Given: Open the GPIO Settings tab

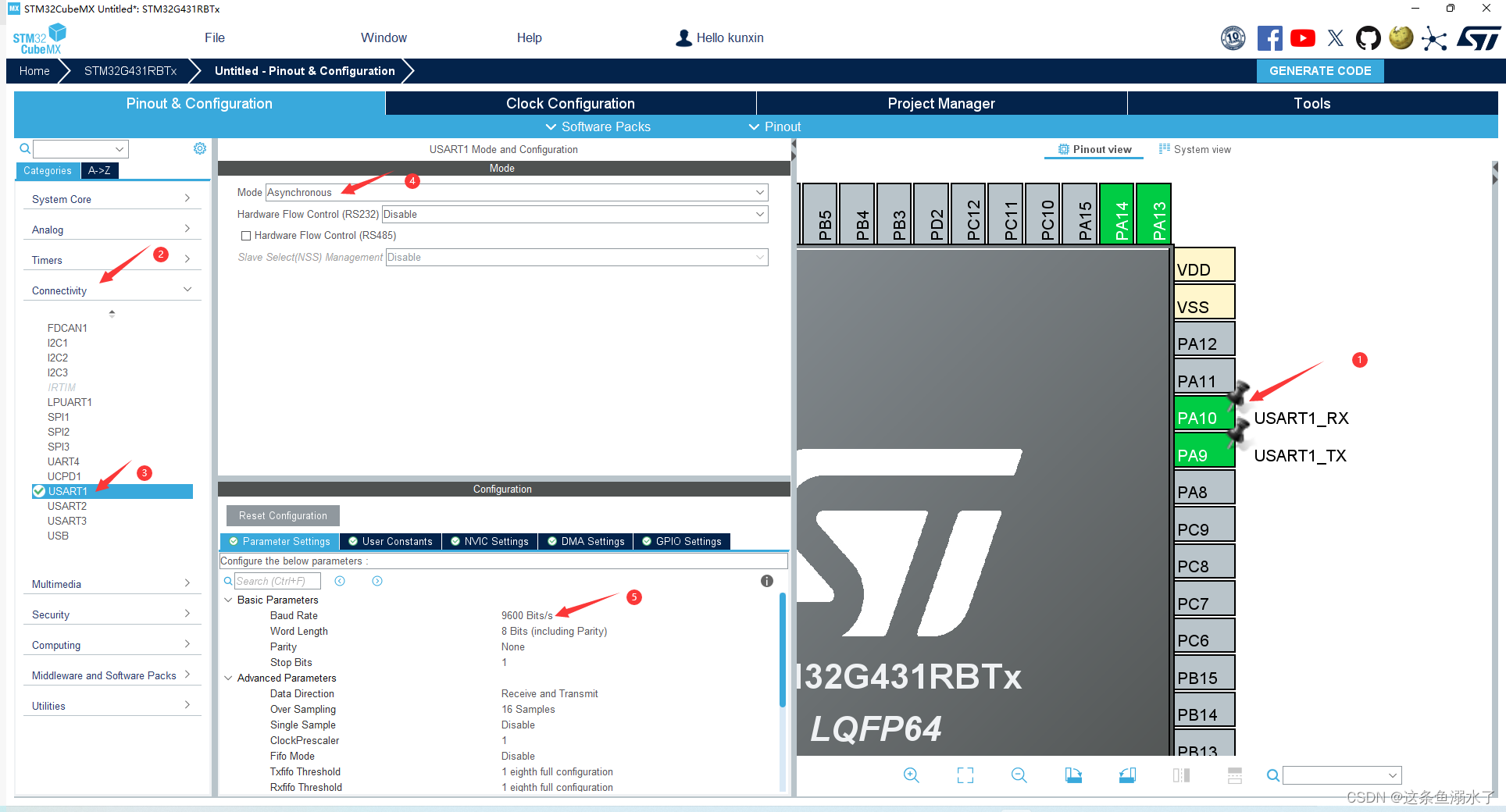Looking at the screenshot, I should coord(682,541).
